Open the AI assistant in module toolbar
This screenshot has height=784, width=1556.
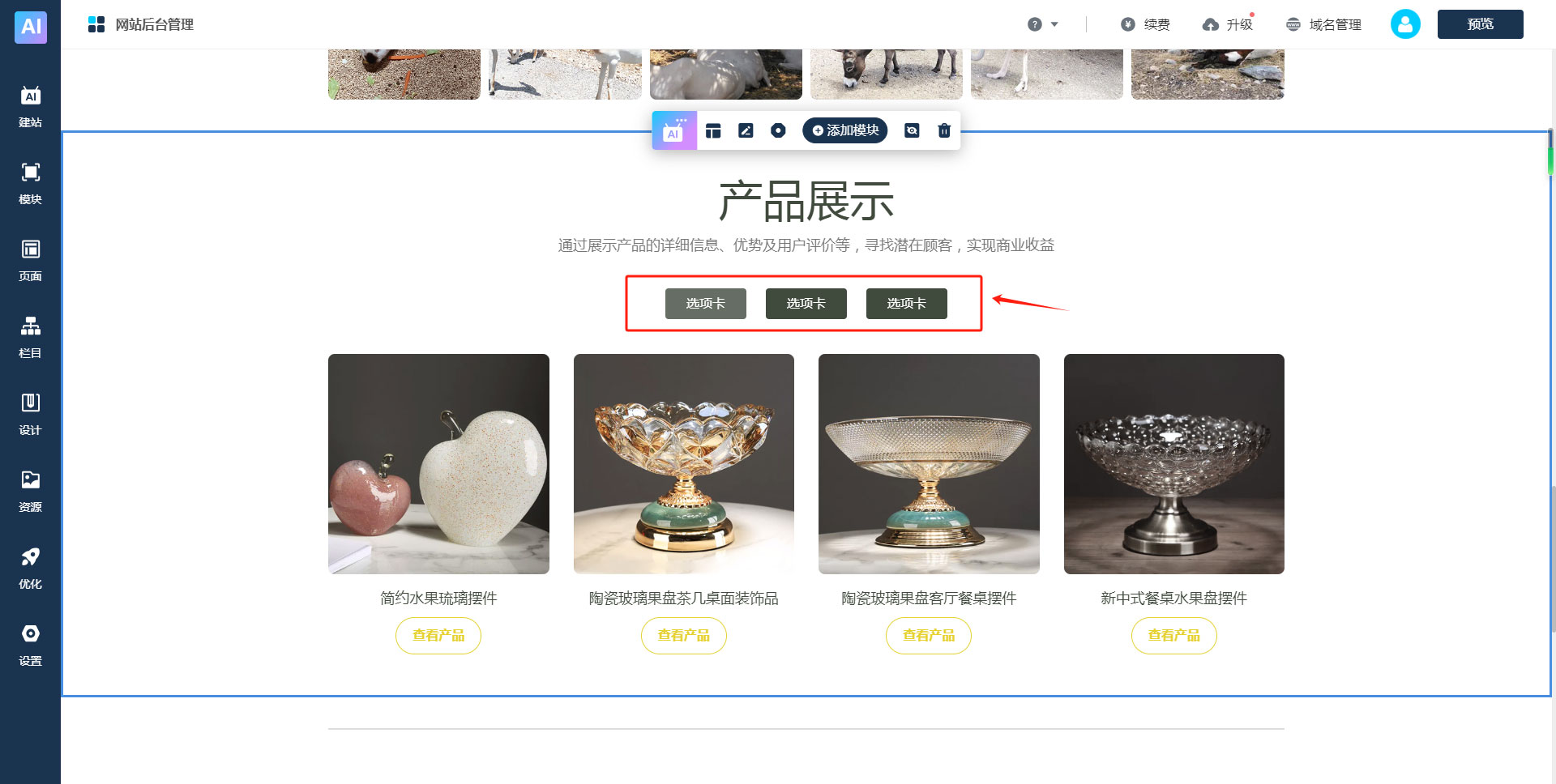674,130
